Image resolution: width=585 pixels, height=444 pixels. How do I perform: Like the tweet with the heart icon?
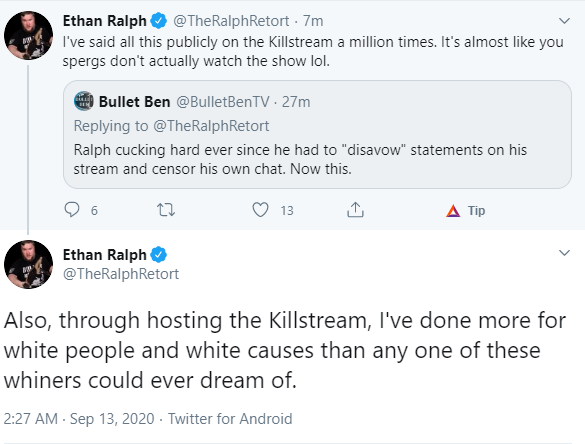click(x=260, y=210)
